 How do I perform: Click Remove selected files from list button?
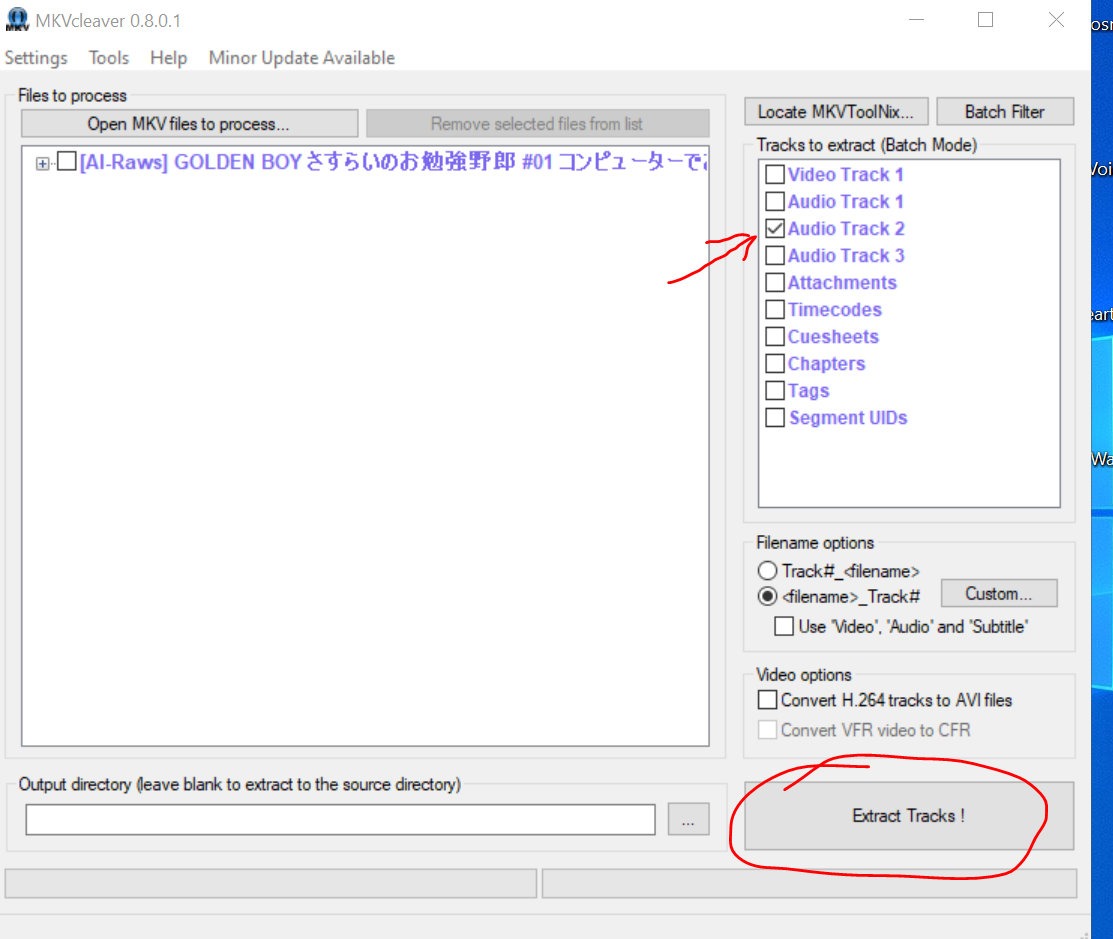[537, 123]
